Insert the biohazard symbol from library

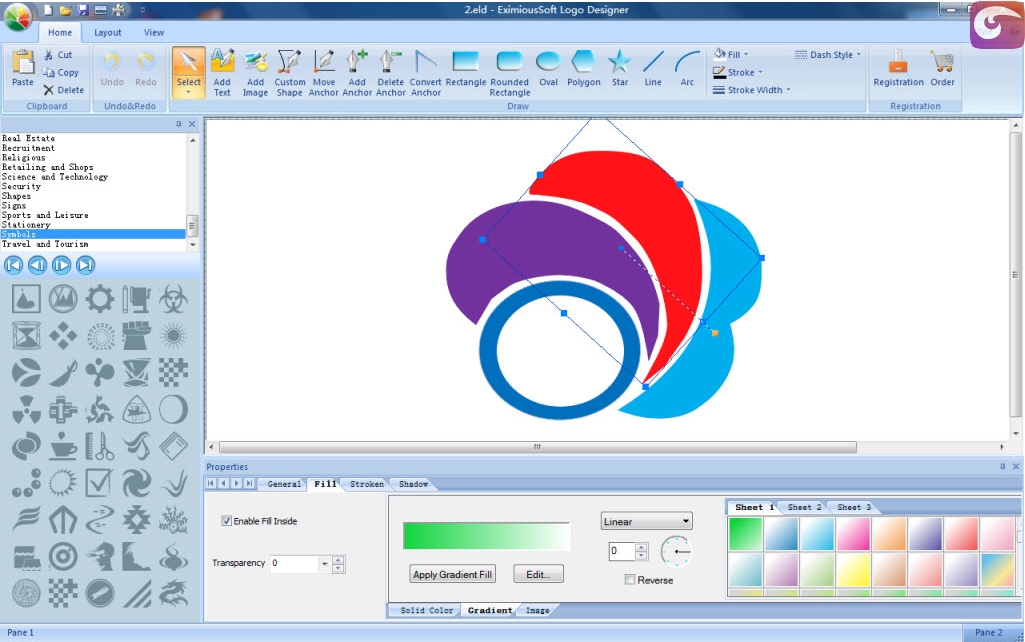pos(173,299)
